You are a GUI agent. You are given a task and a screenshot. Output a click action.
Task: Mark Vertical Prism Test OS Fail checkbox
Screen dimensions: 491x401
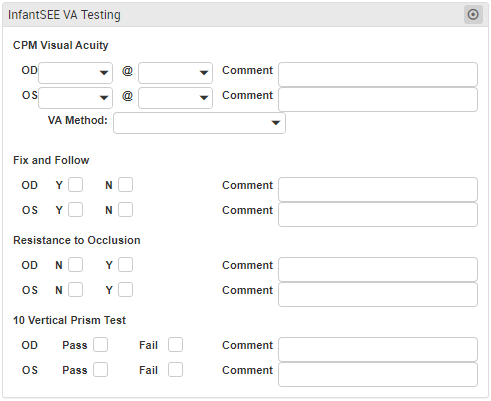click(175, 370)
